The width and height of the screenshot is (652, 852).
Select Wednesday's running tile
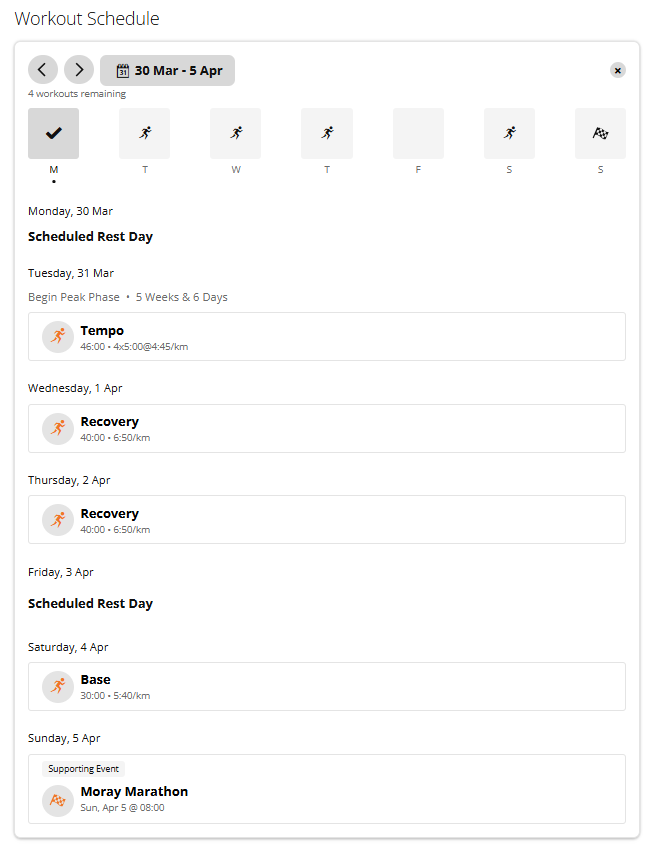[x=236, y=133]
